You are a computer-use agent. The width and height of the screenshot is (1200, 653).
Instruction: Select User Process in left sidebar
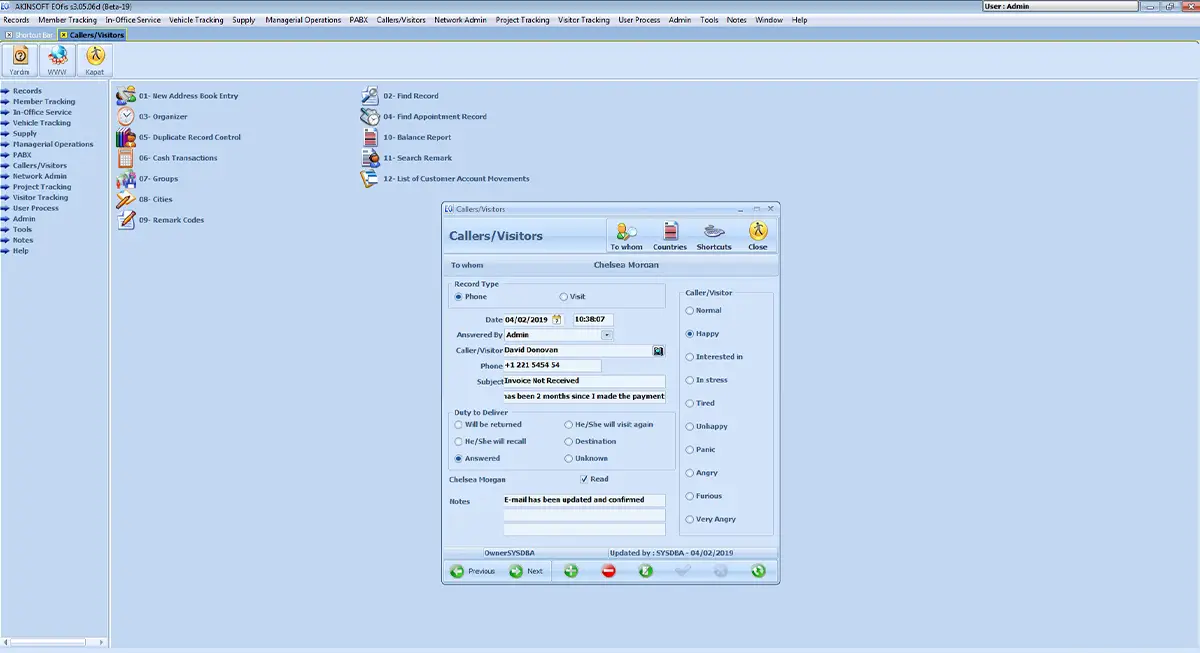point(35,208)
